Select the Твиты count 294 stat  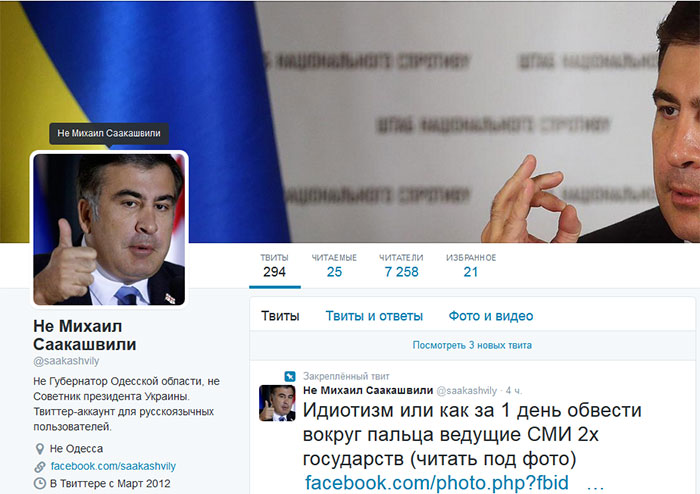[275, 266]
